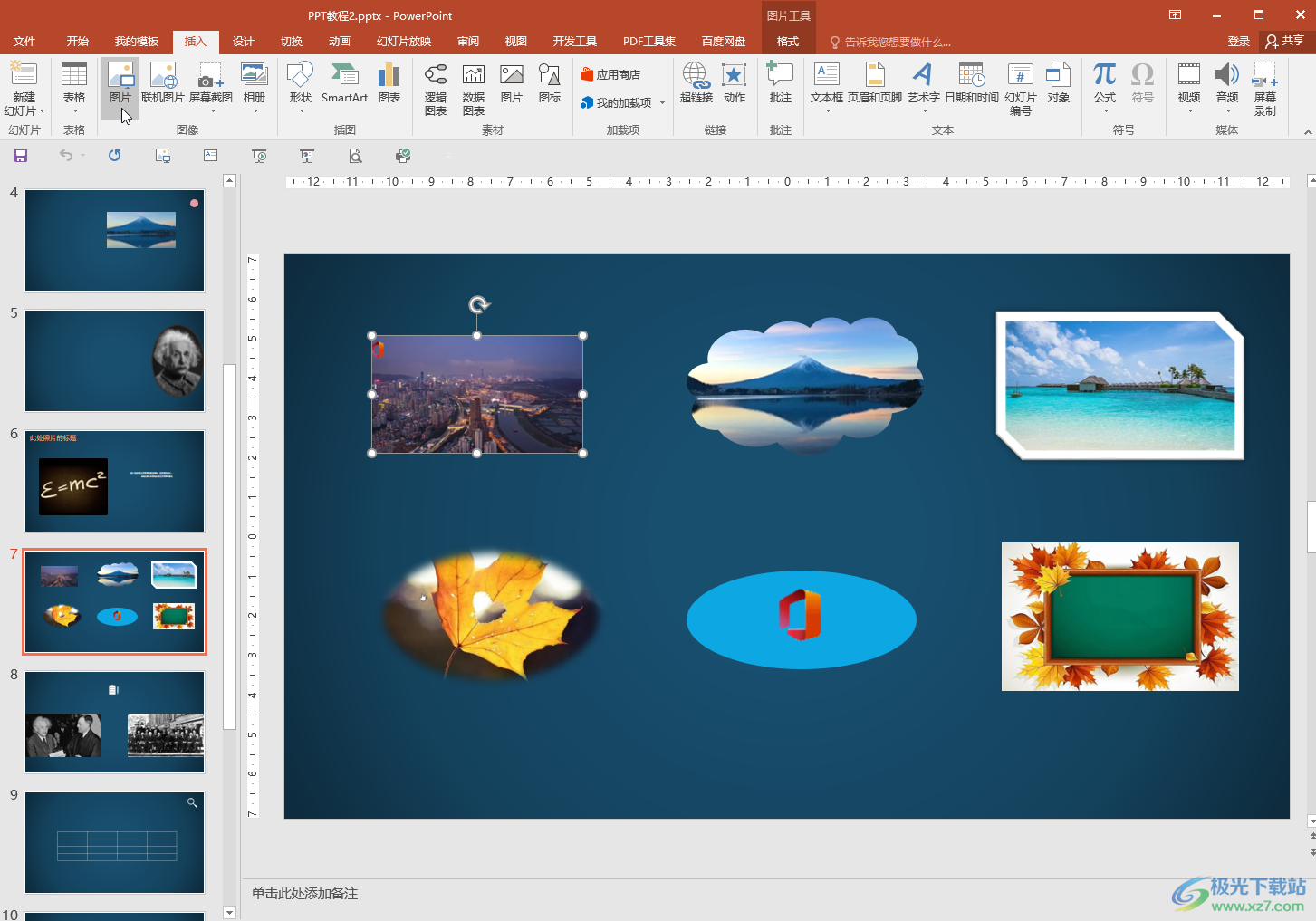Open 我的加载项 my add-ins
1316x921 pixels.
click(x=616, y=103)
